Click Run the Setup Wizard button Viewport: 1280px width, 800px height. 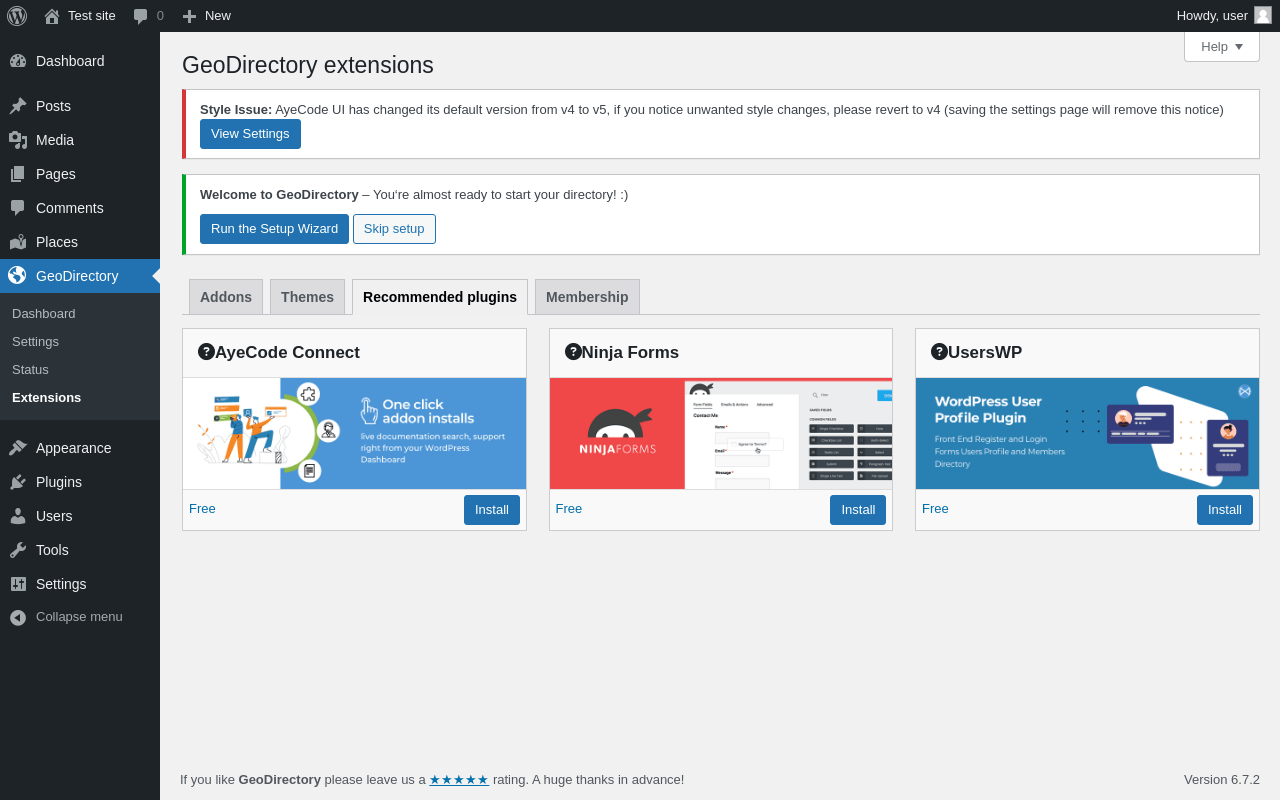point(274,229)
